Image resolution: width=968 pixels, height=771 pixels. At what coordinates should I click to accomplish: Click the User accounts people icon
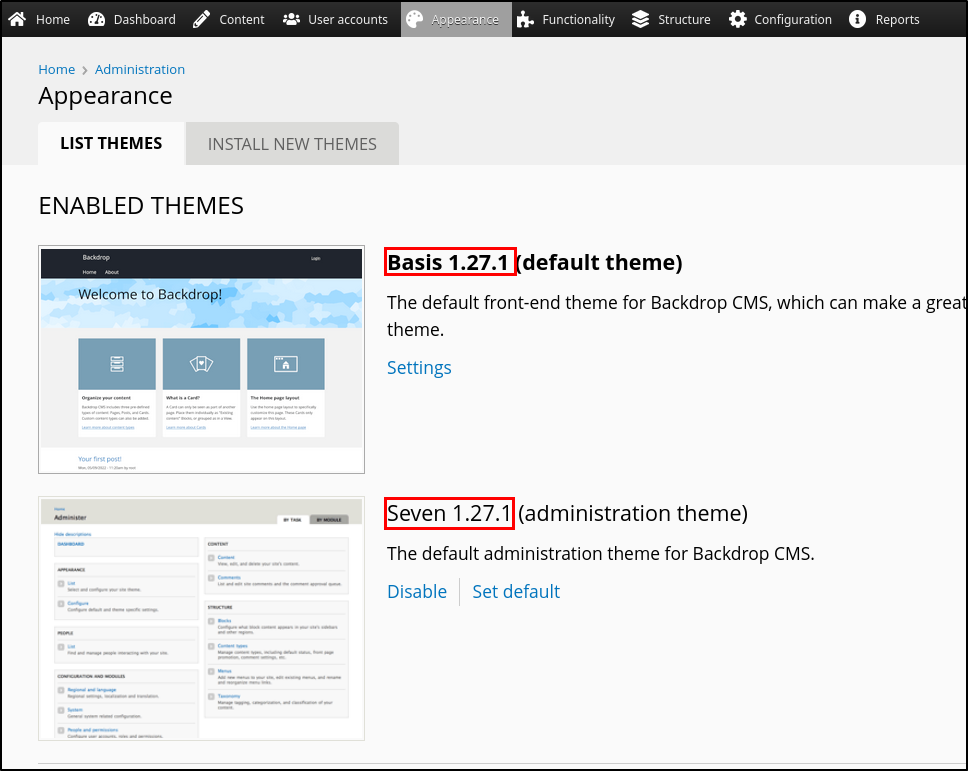pyautogui.click(x=291, y=19)
